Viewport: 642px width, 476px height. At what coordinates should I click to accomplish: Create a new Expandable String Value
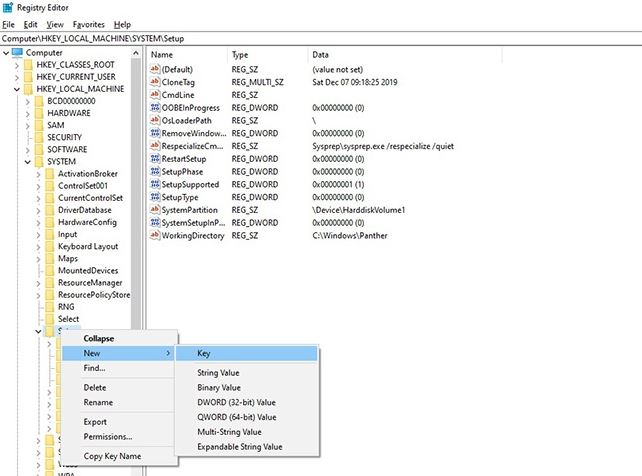click(246, 447)
